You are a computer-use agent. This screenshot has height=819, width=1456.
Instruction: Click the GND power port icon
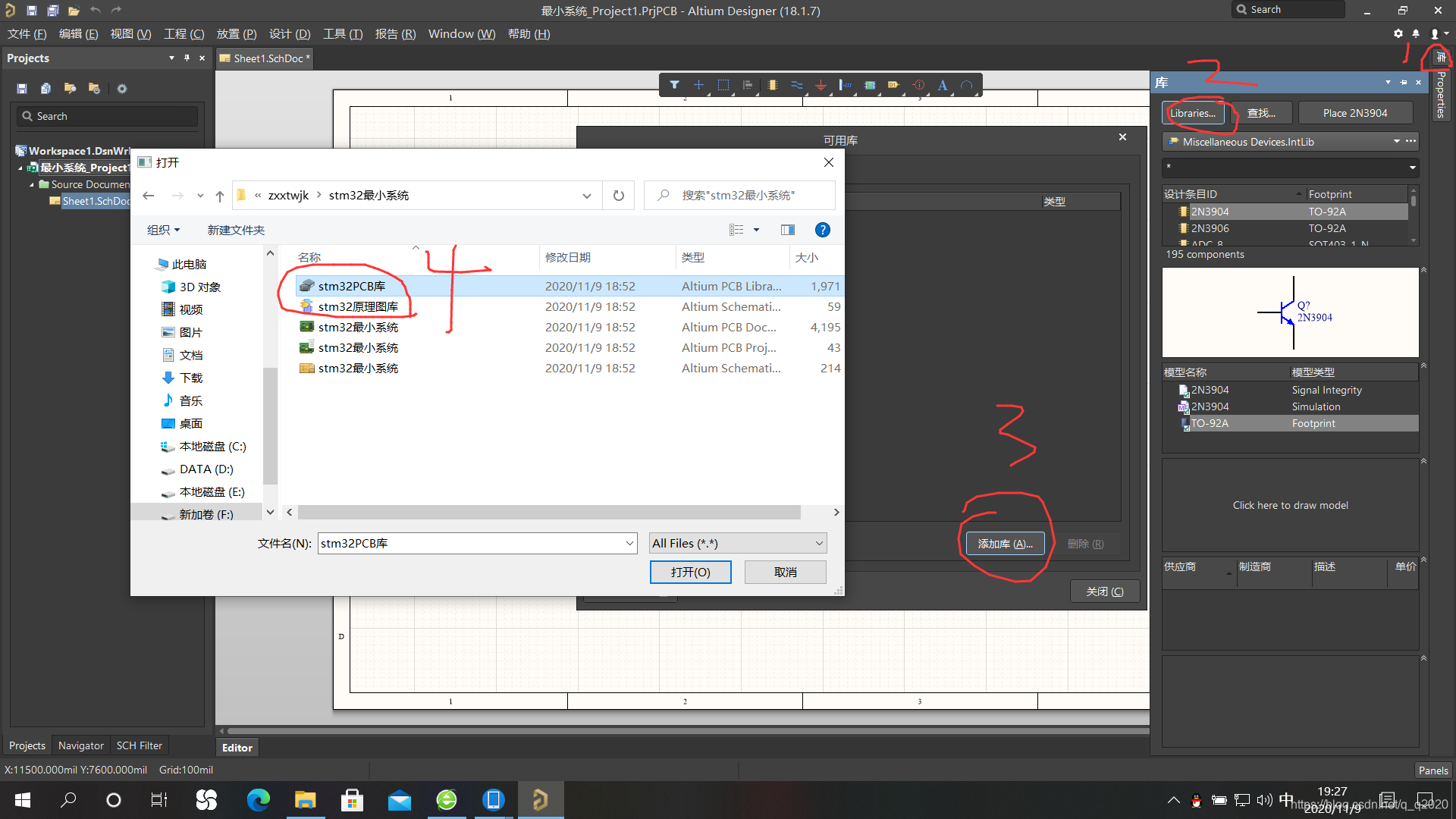[x=821, y=85]
